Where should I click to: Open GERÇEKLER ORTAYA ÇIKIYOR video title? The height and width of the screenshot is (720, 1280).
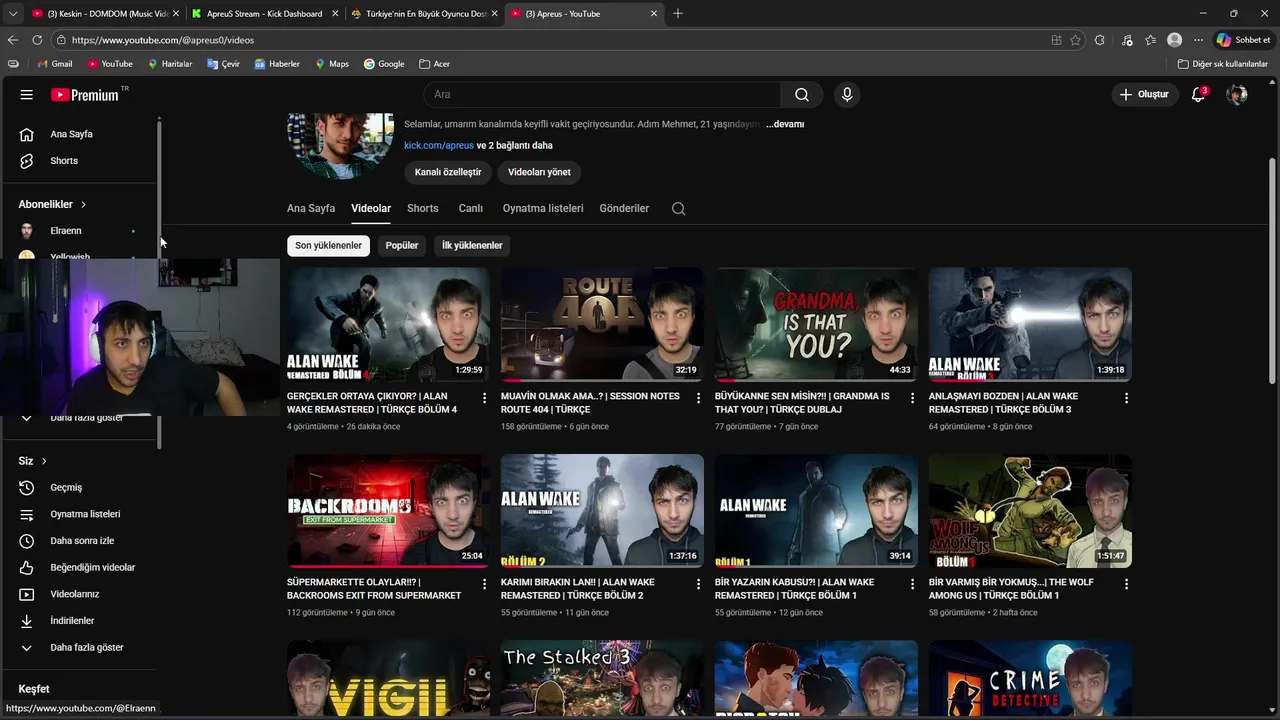click(x=372, y=403)
